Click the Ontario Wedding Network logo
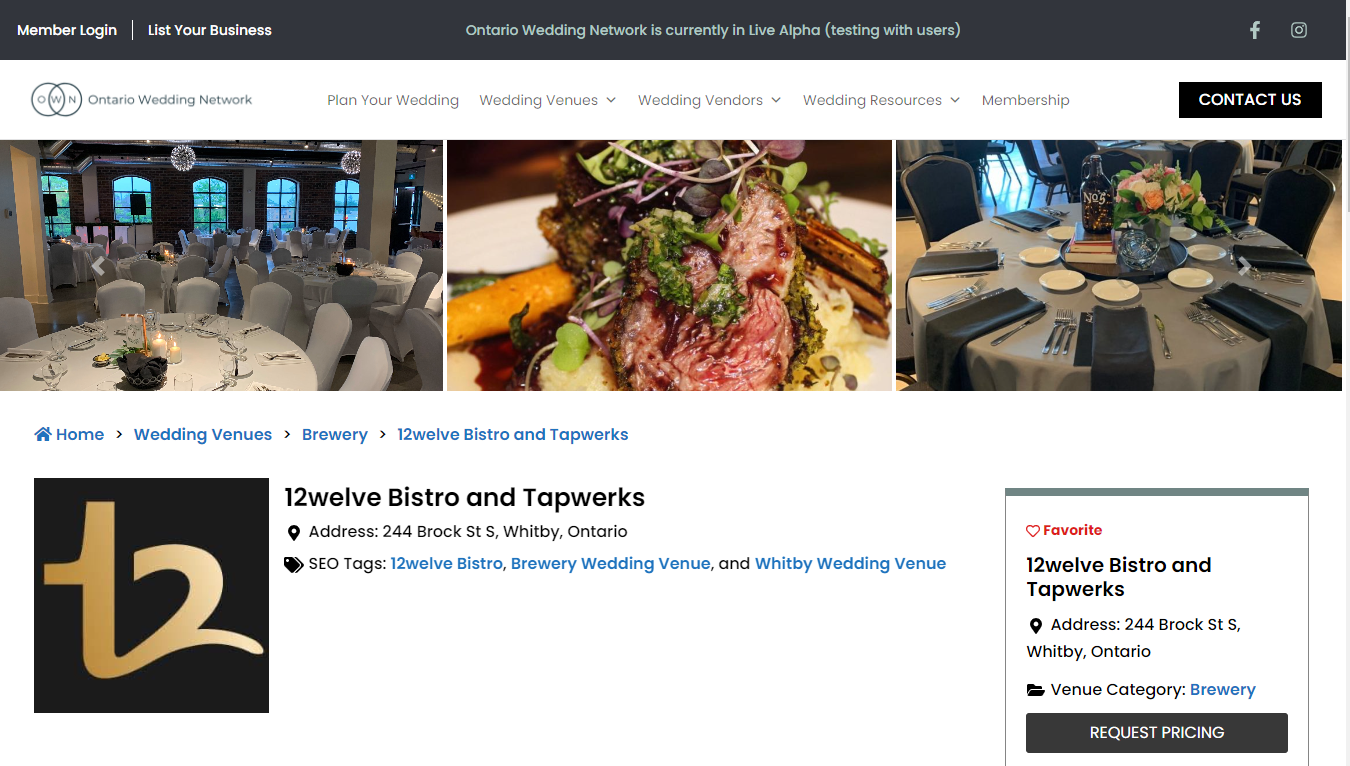1350x766 pixels. click(x=142, y=100)
